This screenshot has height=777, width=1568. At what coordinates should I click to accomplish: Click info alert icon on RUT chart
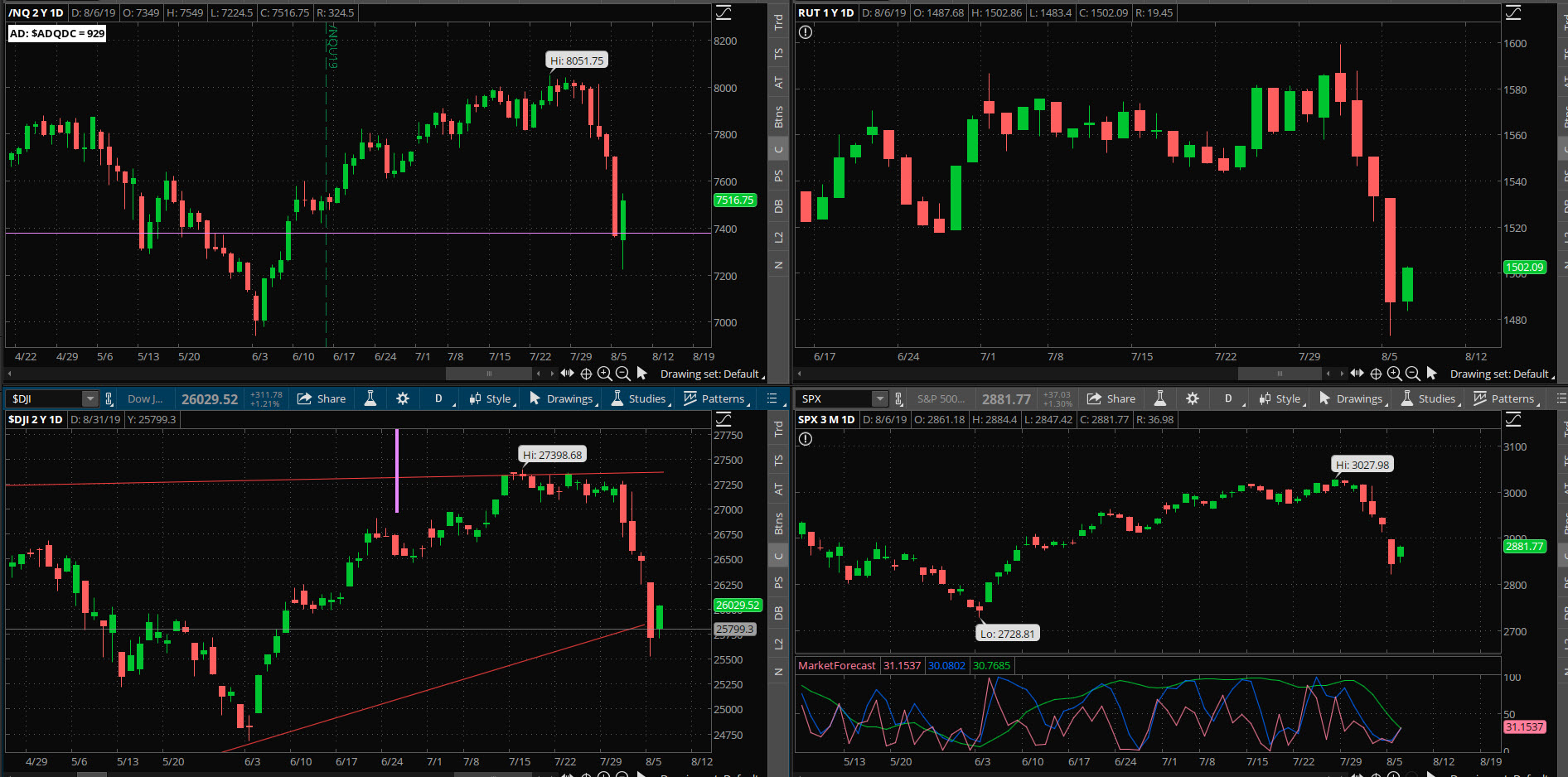click(x=806, y=32)
